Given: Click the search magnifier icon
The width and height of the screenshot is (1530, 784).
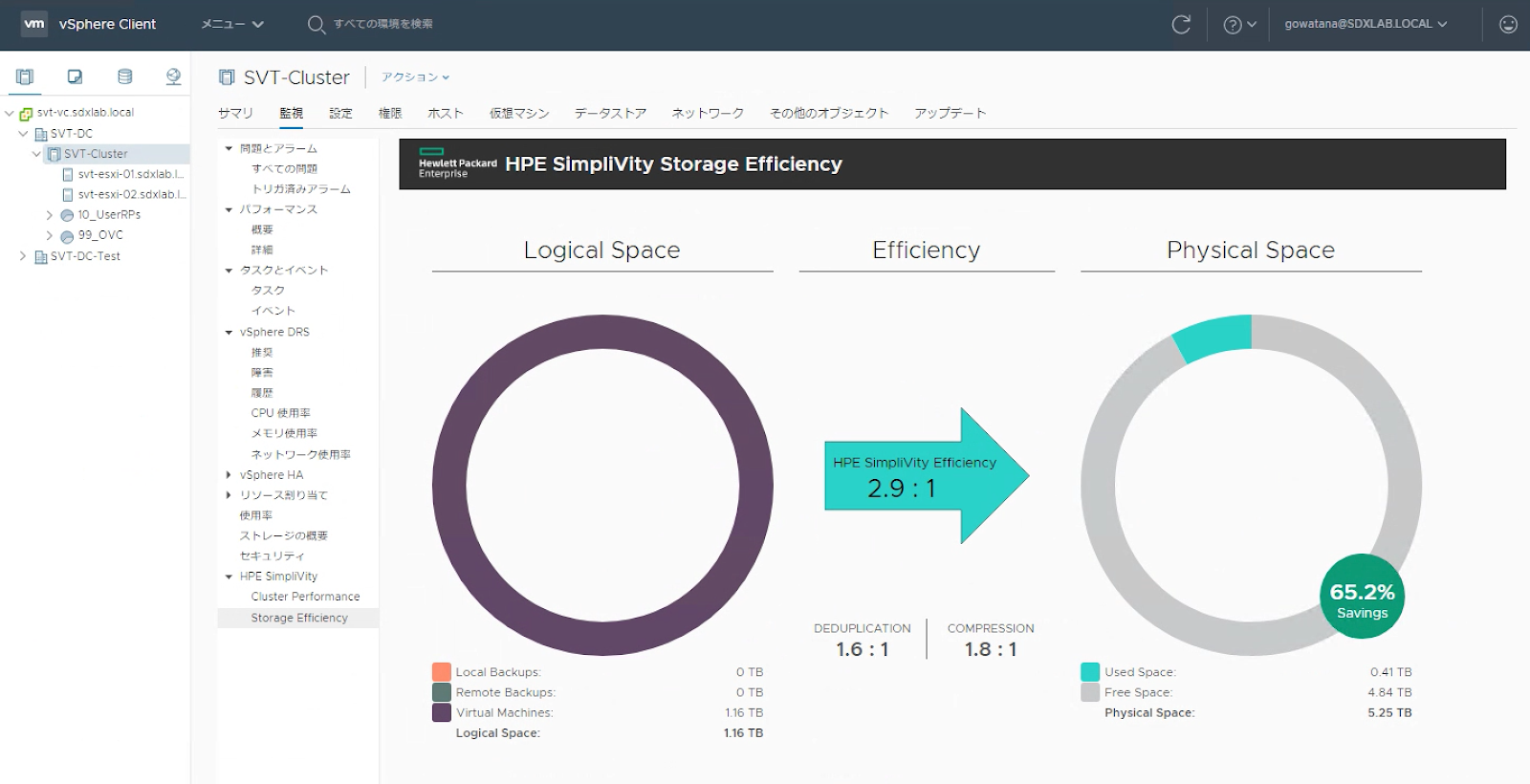Looking at the screenshot, I should (317, 25).
